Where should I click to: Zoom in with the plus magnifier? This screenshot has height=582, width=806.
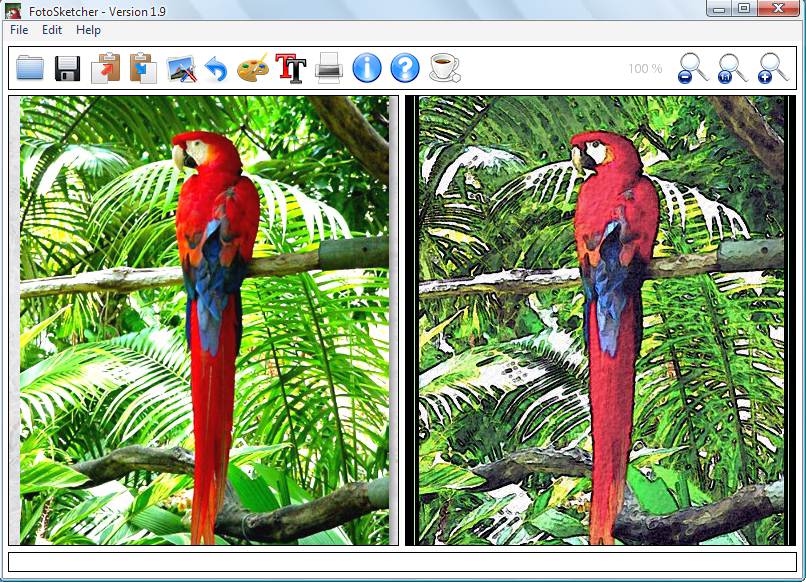pos(772,68)
